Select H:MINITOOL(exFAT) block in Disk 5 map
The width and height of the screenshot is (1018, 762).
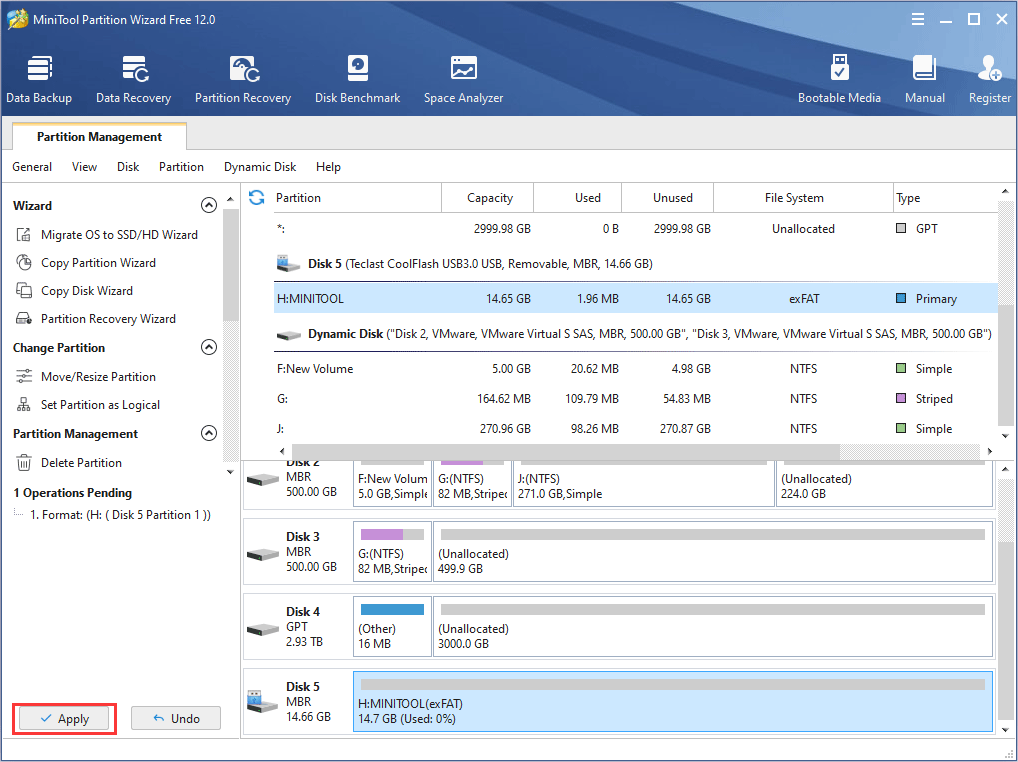point(673,702)
